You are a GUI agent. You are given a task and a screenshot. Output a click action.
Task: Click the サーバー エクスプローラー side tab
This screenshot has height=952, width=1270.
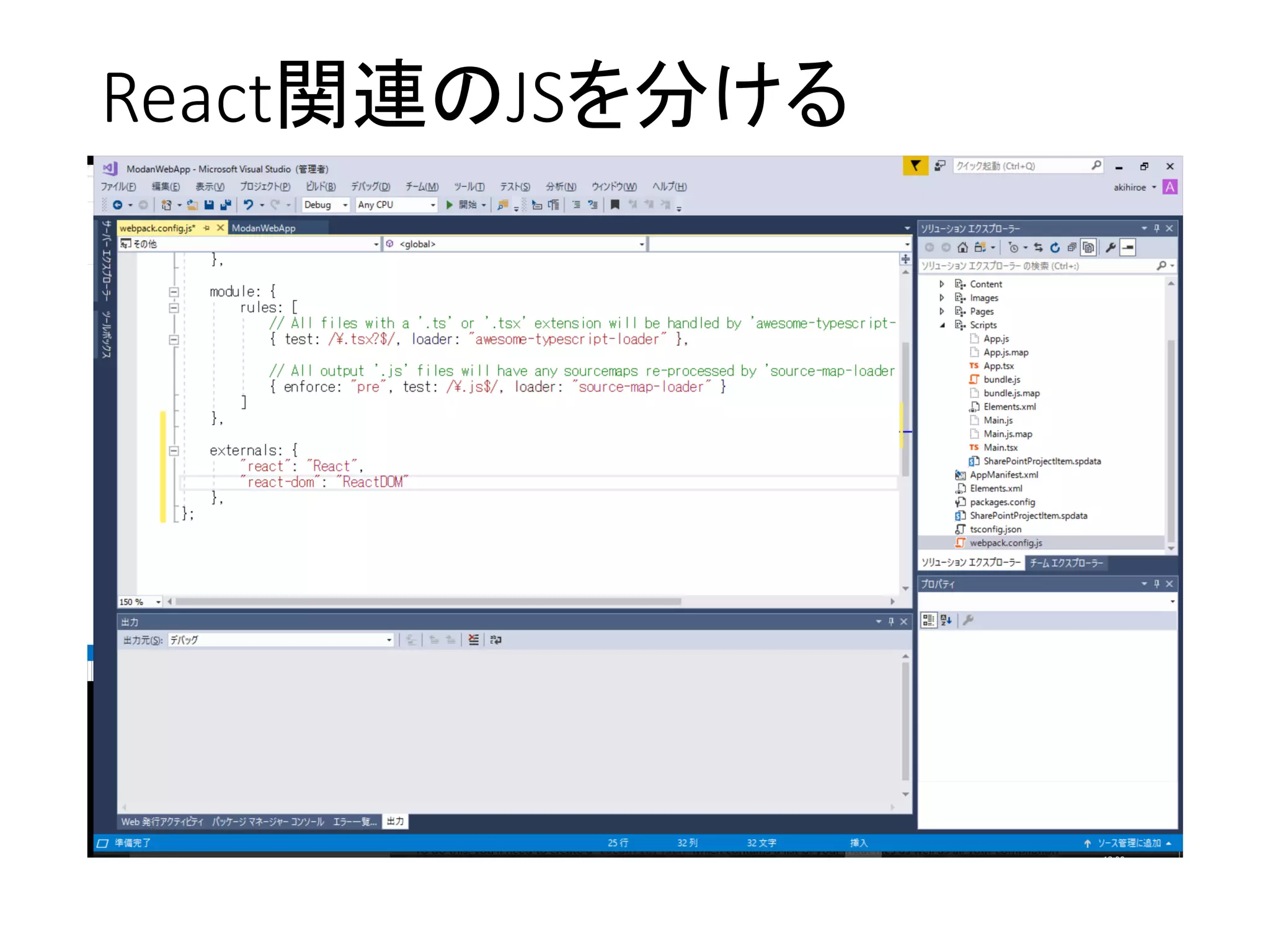click(106, 260)
